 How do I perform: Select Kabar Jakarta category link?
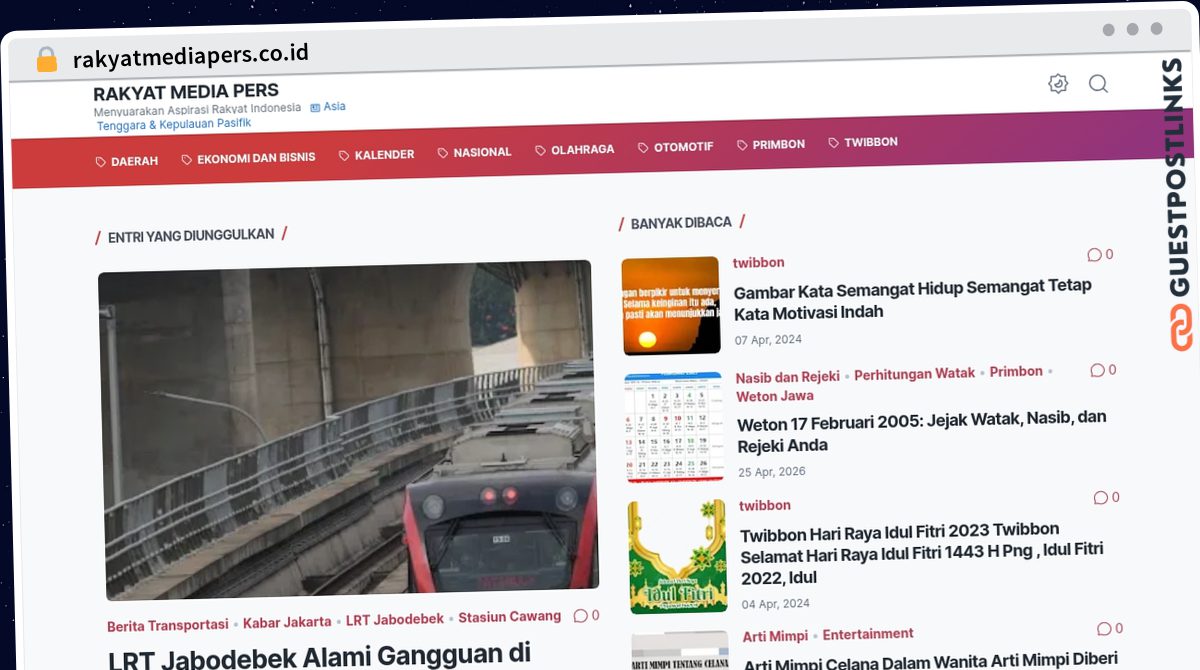[x=287, y=622]
